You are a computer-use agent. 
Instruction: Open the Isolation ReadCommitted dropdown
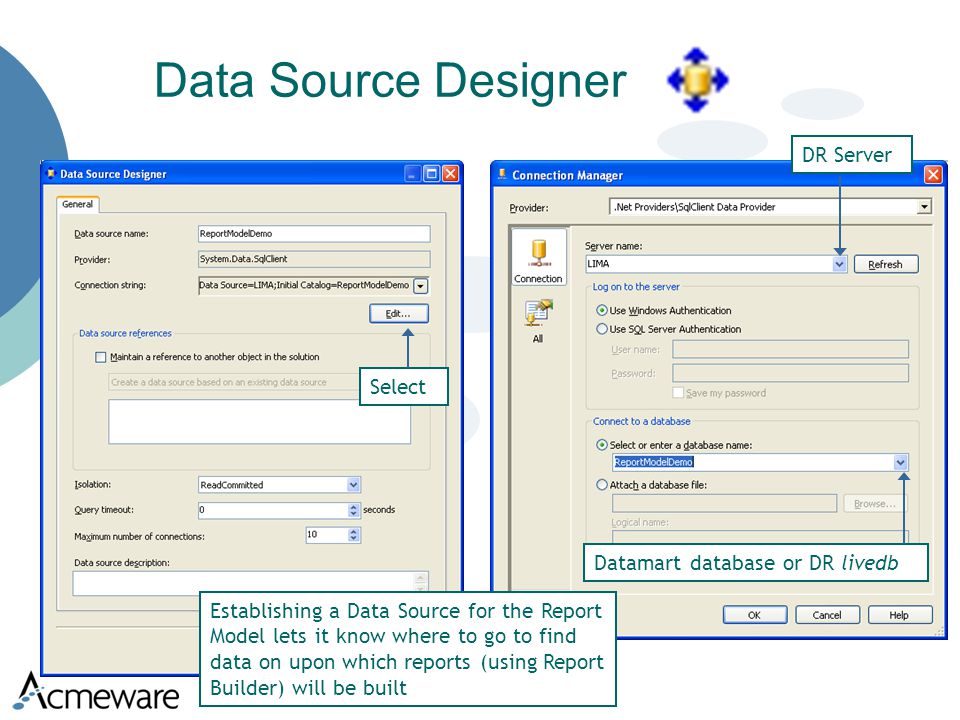coord(353,485)
